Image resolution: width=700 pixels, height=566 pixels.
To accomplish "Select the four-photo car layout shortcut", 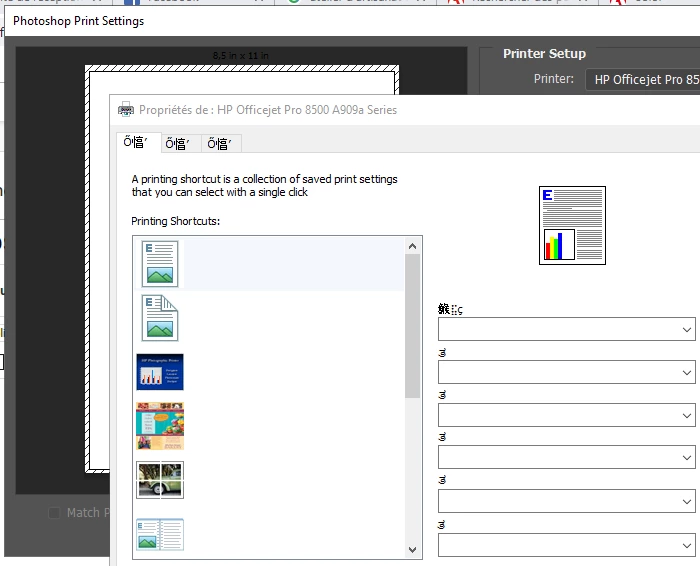I will click(160, 480).
